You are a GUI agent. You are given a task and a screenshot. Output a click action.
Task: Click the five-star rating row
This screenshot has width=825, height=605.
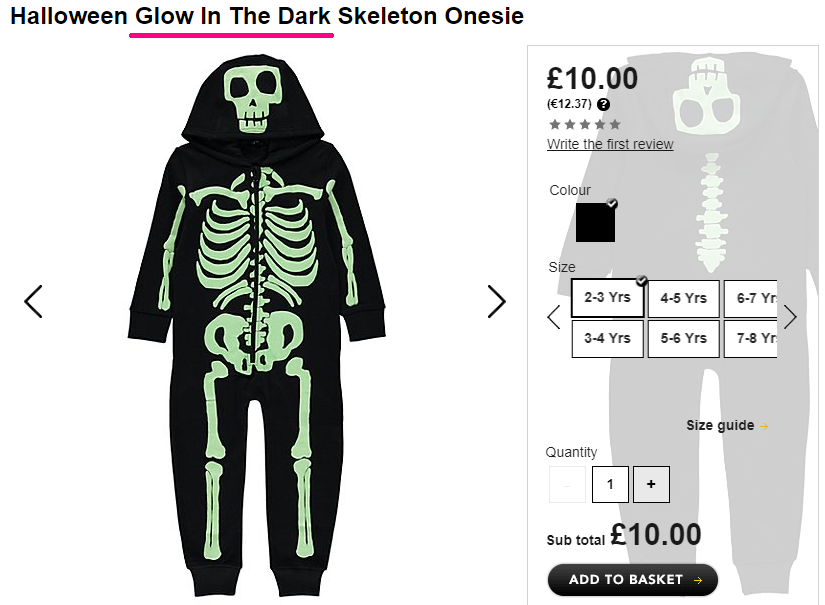[x=585, y=125]
